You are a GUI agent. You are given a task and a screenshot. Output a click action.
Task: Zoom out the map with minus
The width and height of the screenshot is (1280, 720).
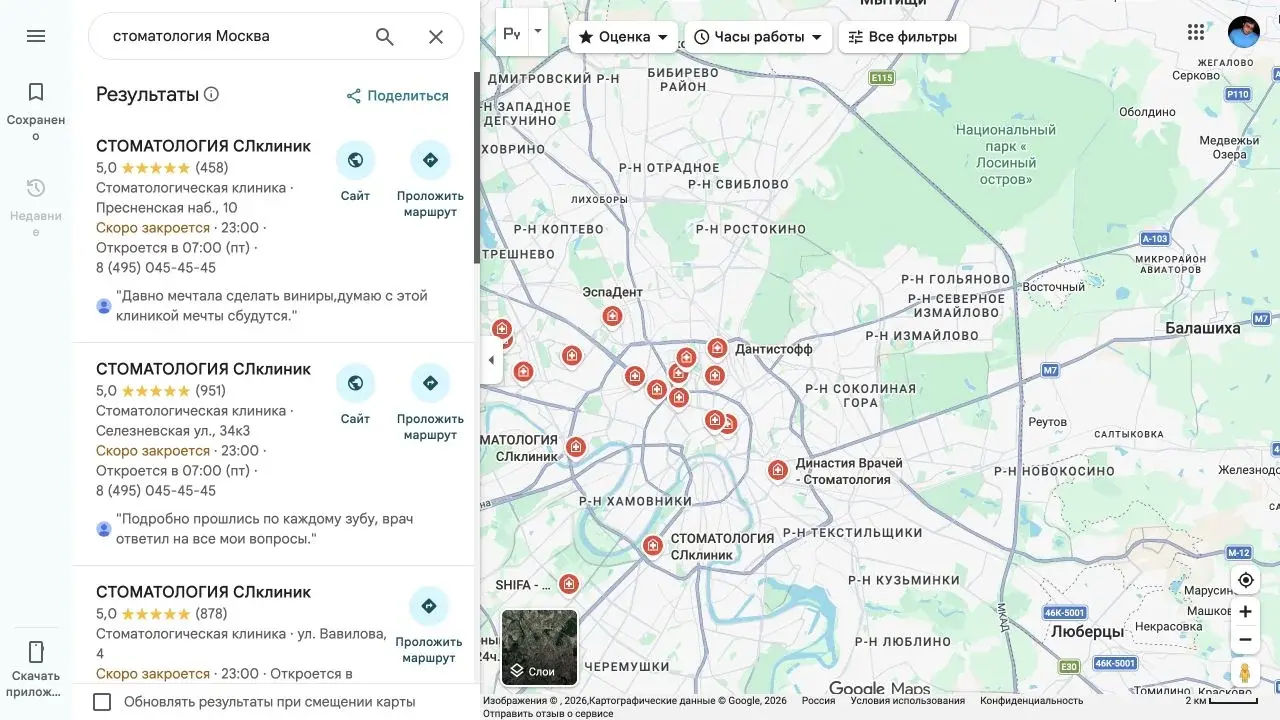(x=1245, y=639)
